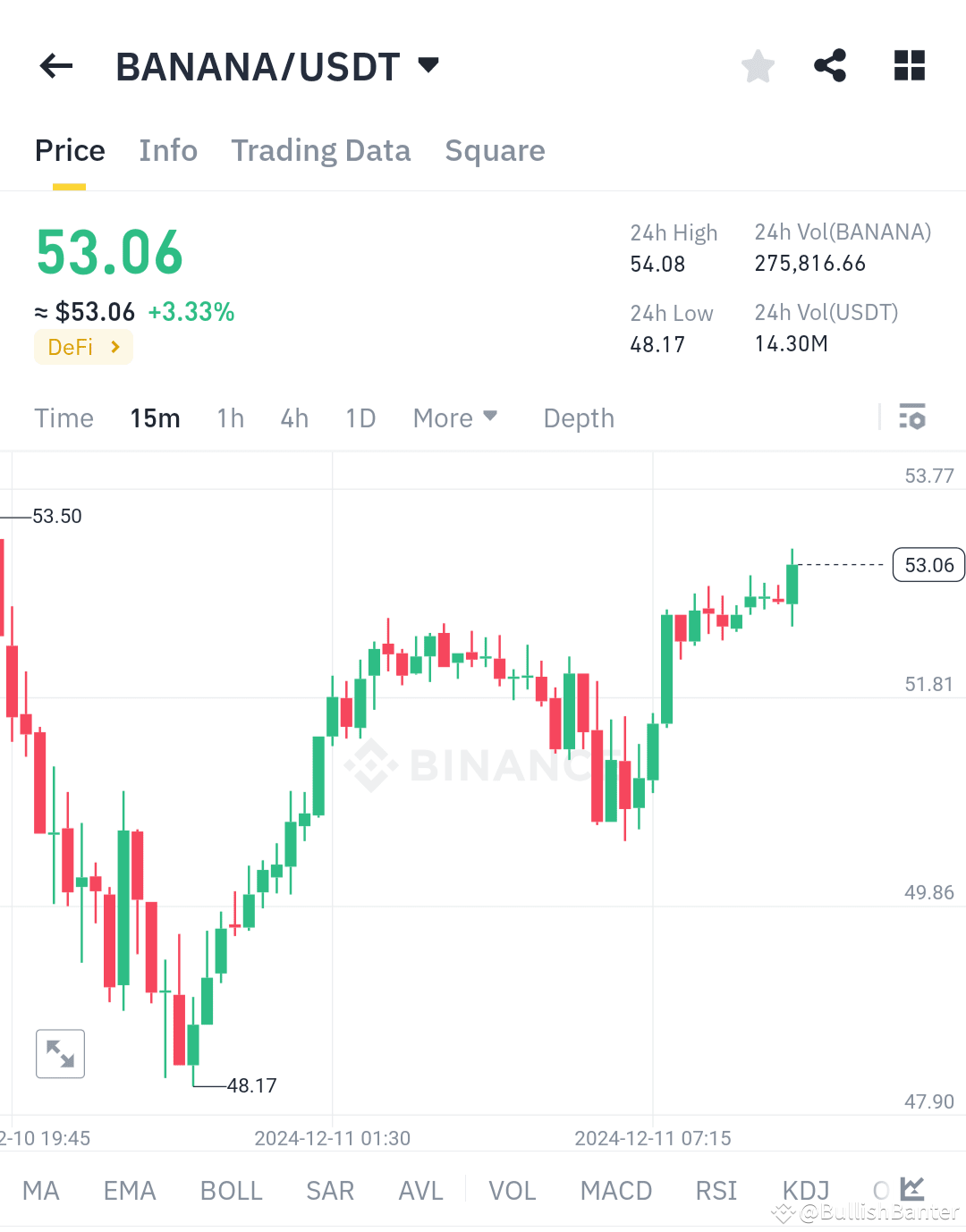Image resolution: width=966 pixels, height=1232 pixels.
Task: Open chart settings icon beside timeframes
Action: 911,418
